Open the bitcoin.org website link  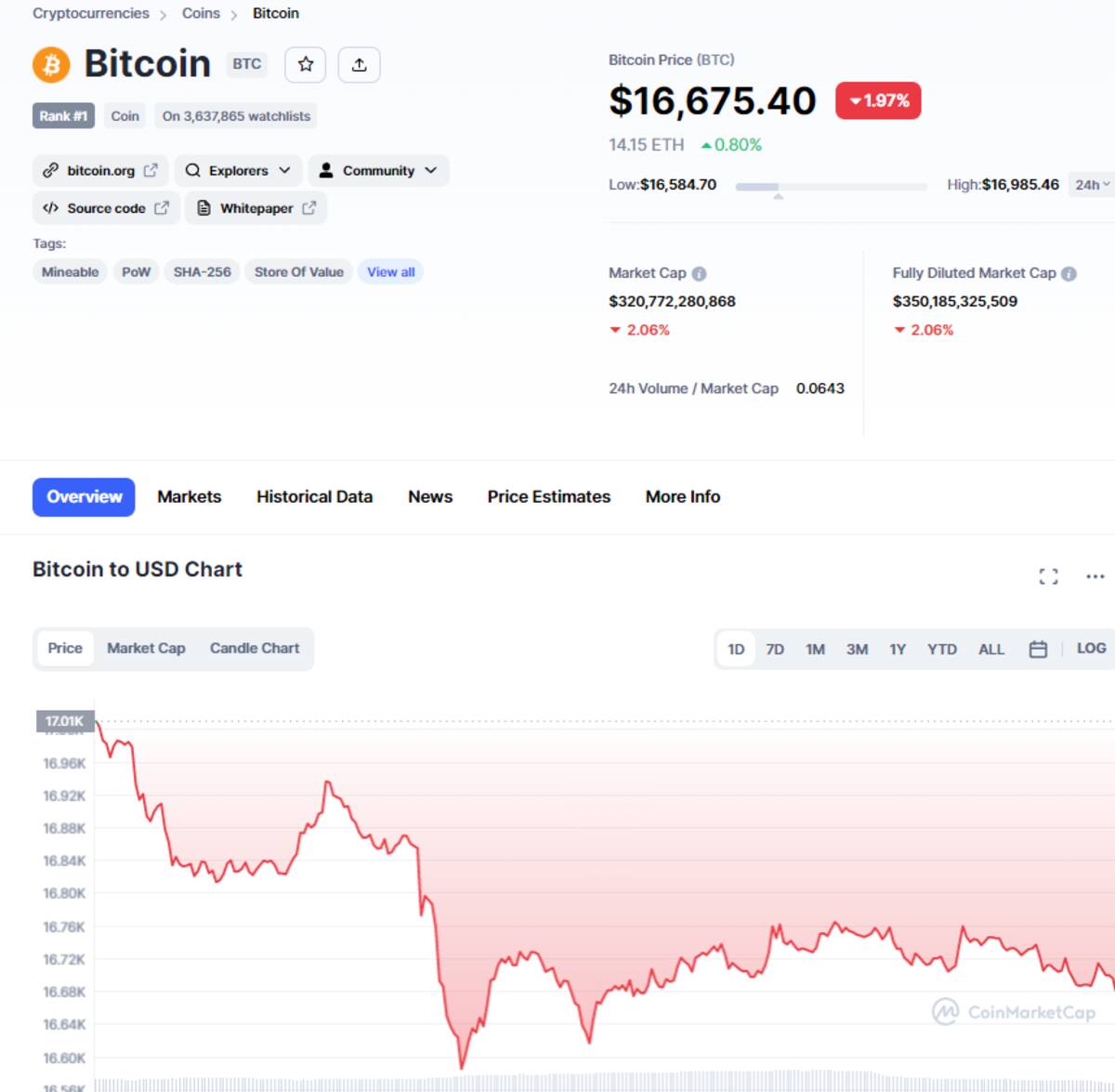click(100, 170)
